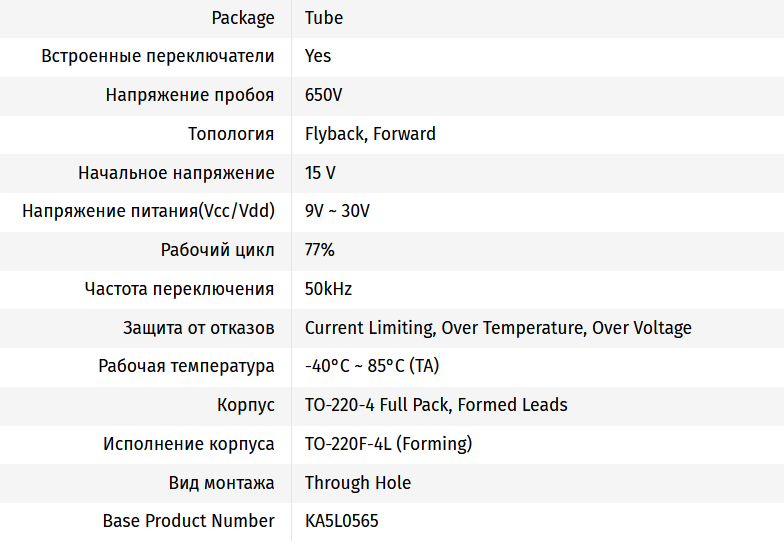Select the '77%' duty cycle value
The height and width of the screenshot is (544, 784).
point(320,250)
